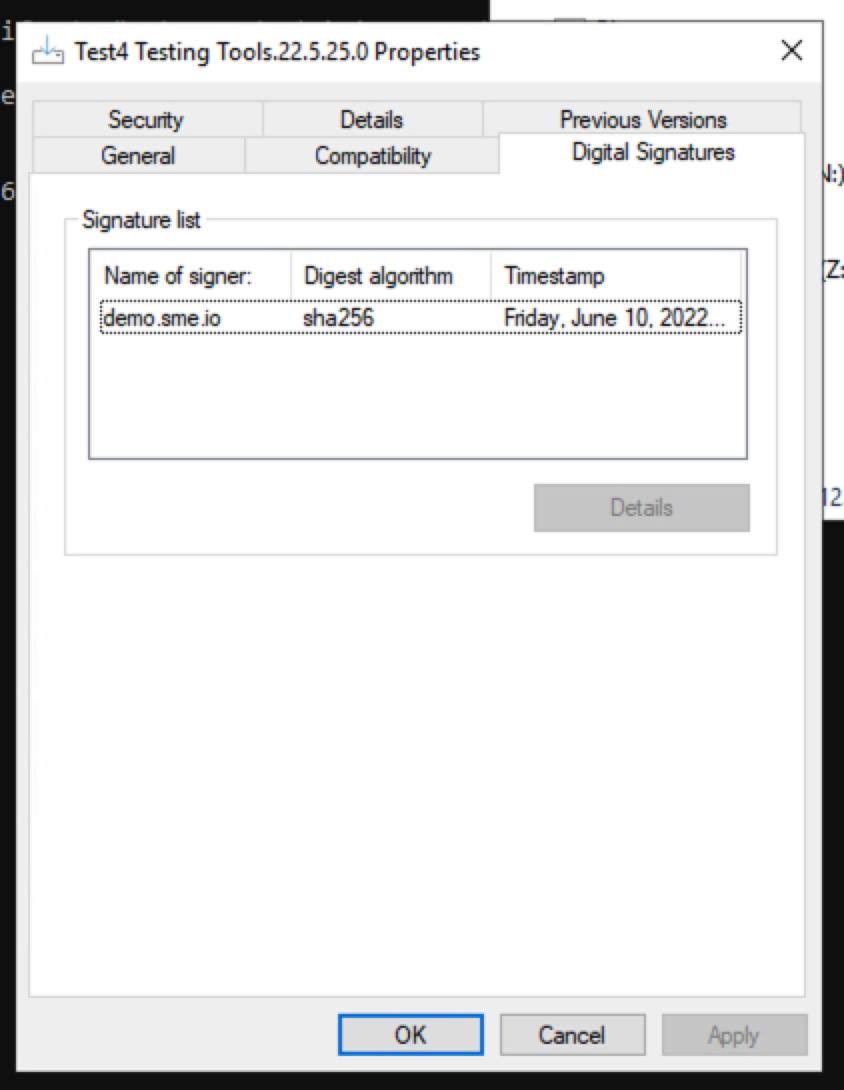Click the sha256 cell in signature list
844x1090 pixels.
(x=339, y=318)
